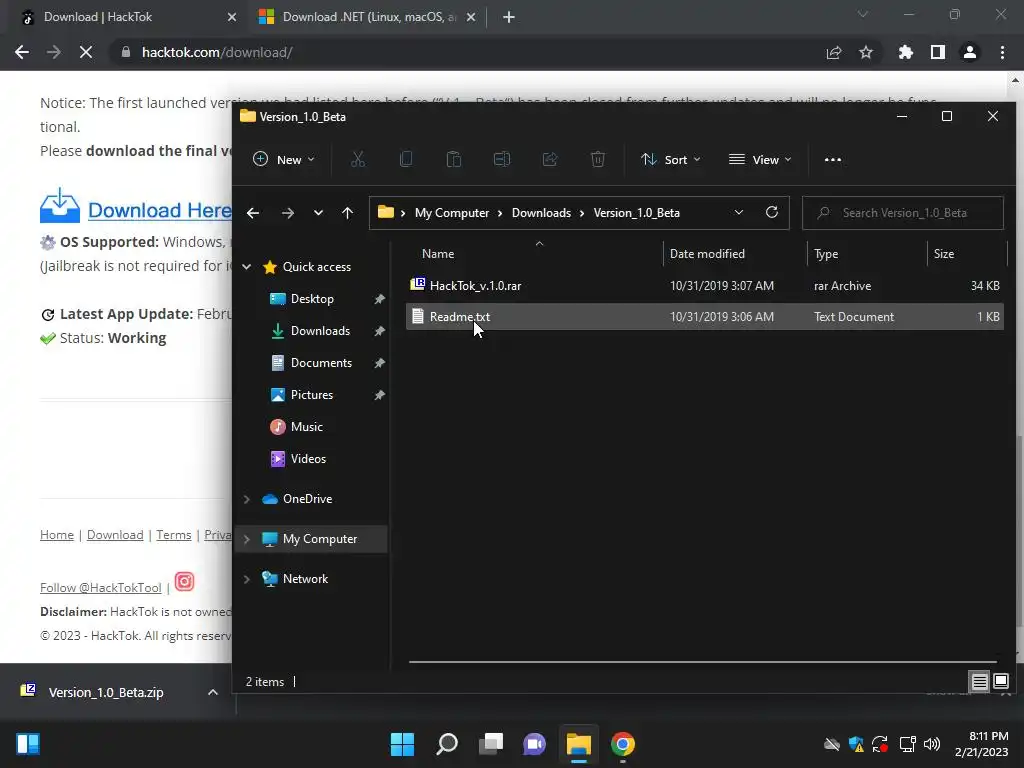Click the Instagram icon on HackTok page
This screenshot has width=1024, height=768.
tap(184, 581)
